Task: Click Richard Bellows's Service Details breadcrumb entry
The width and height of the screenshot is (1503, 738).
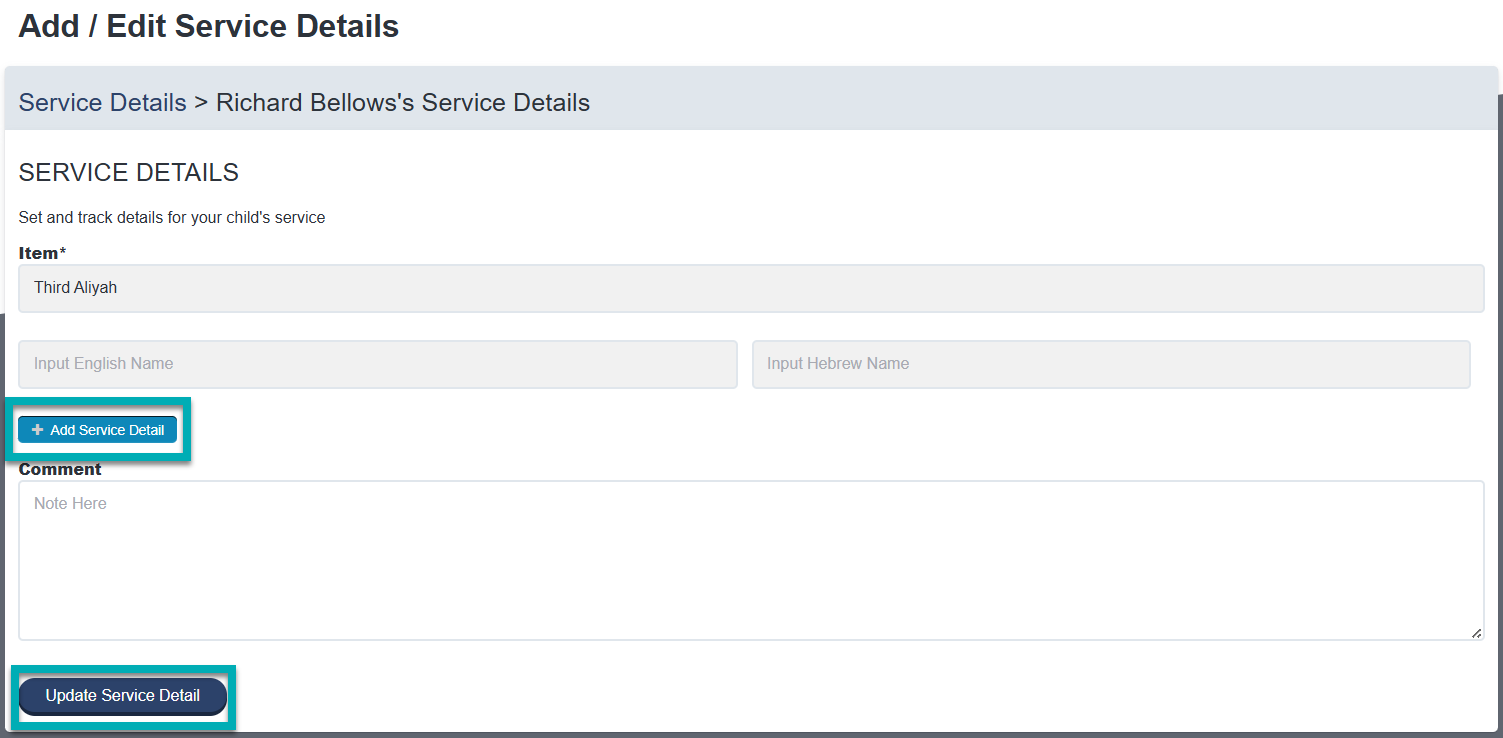Action: click(x=402, y=102)
